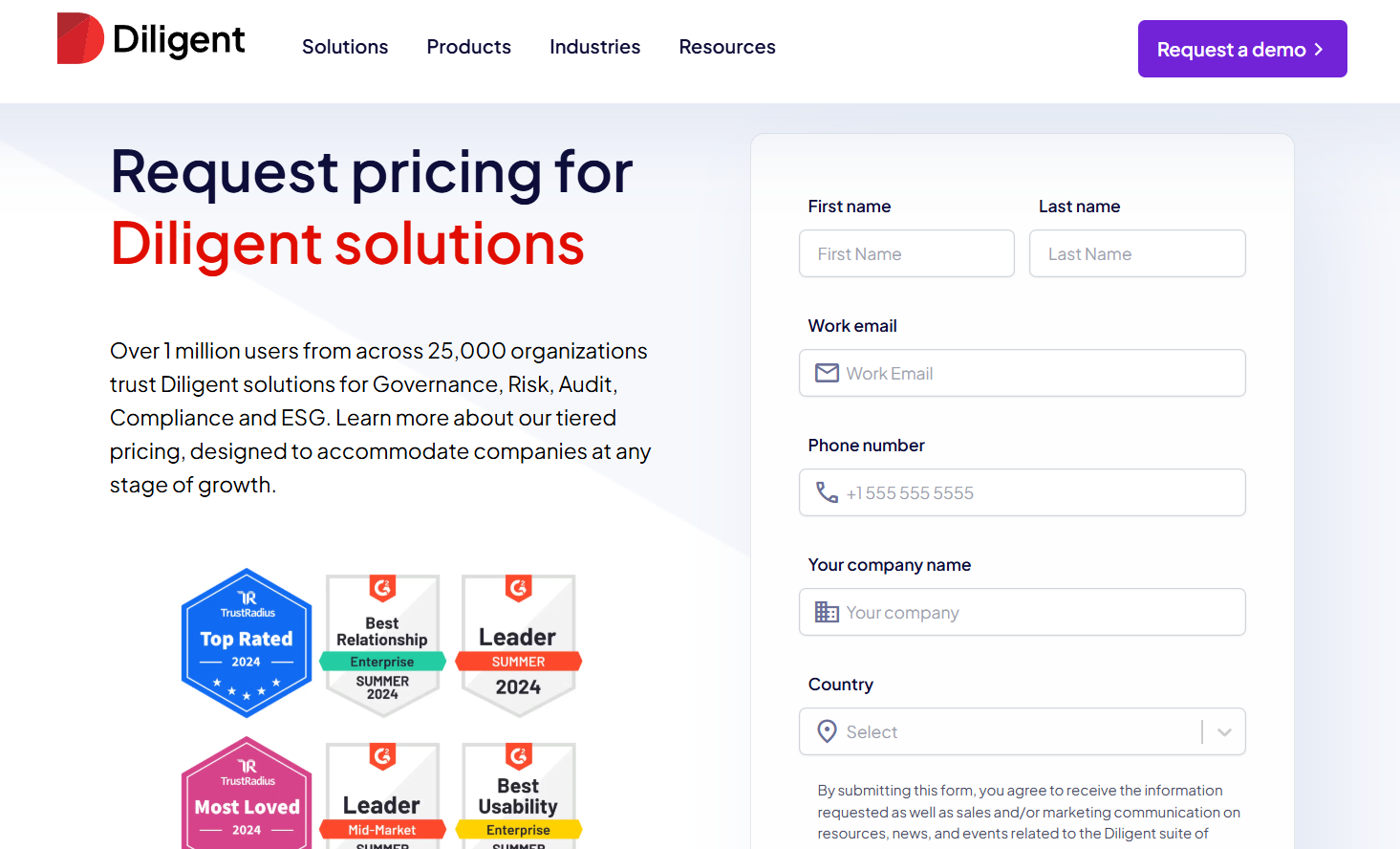Viewport: 1400px width, 849px height.
Task: Expand the Country dropdown chevron
Action: pyautogui.click(x=1224, y=732)
